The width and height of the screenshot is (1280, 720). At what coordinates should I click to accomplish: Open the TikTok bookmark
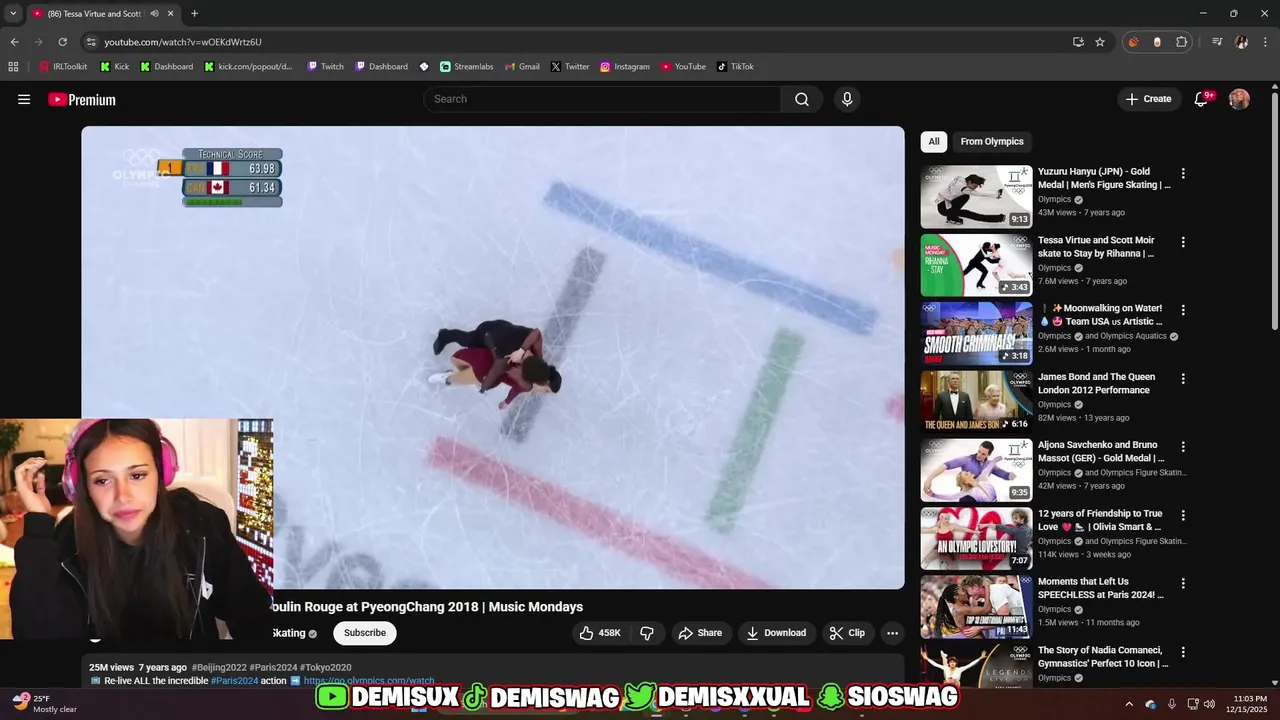tap(735, 67)
